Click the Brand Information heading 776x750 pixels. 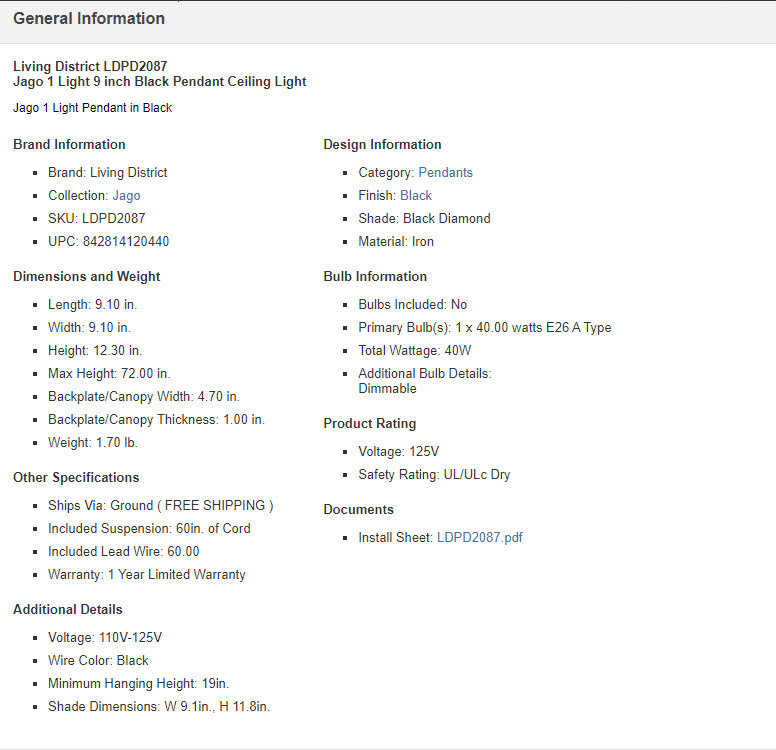[x=69, y=145]
